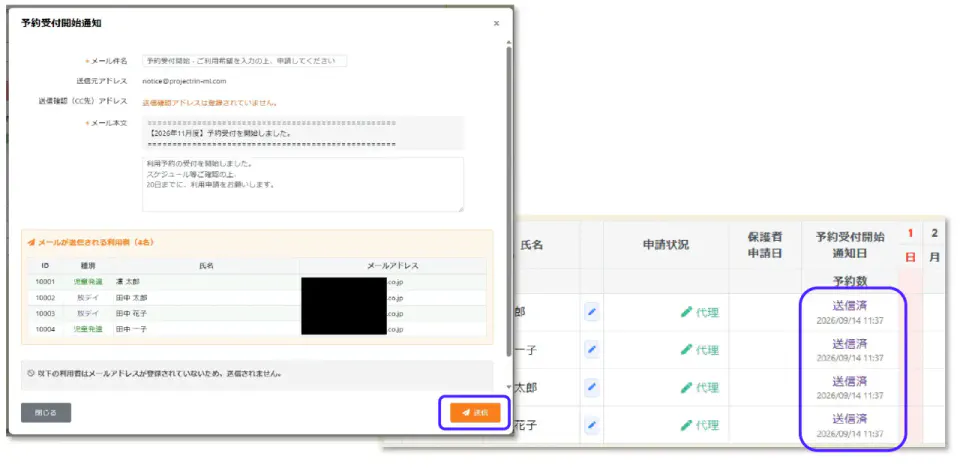Image resolution: width=960 pixels, height=468 pixels.
Task: Click the 保護者申請日 column header
Action: coord(765,245)
